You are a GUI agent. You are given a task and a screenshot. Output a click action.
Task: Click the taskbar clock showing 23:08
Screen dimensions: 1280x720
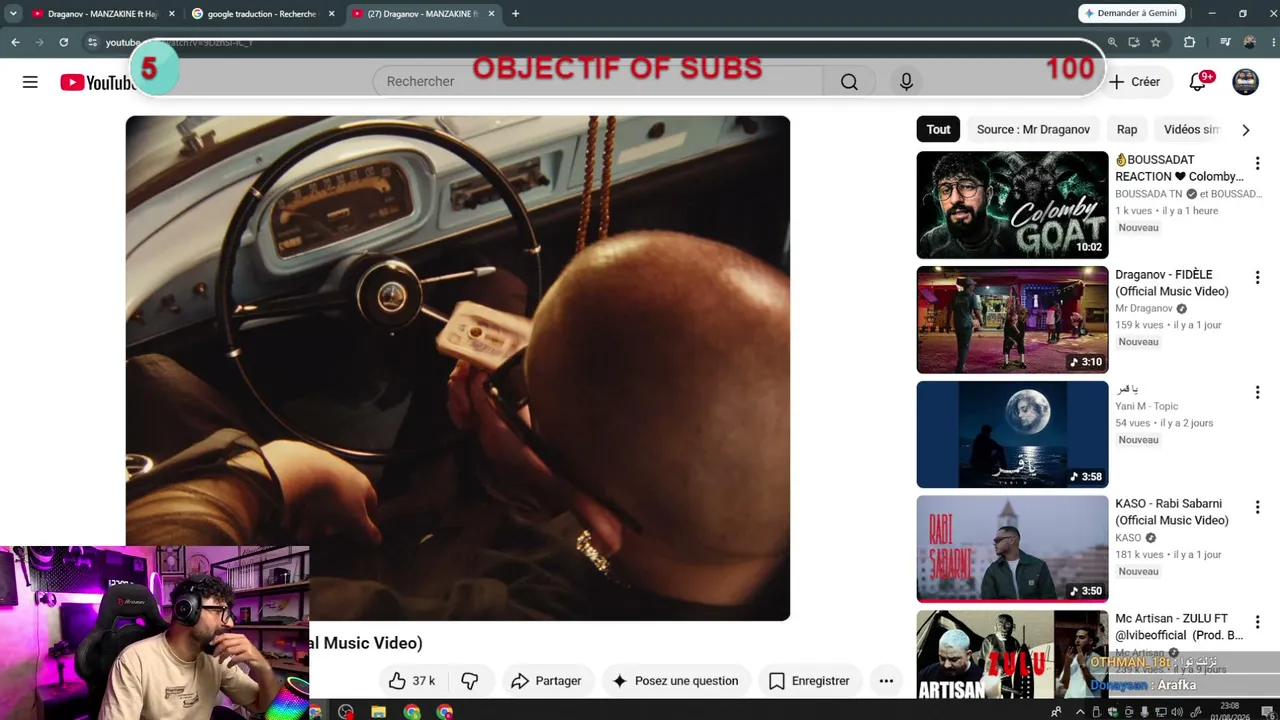pos(1230,712)
